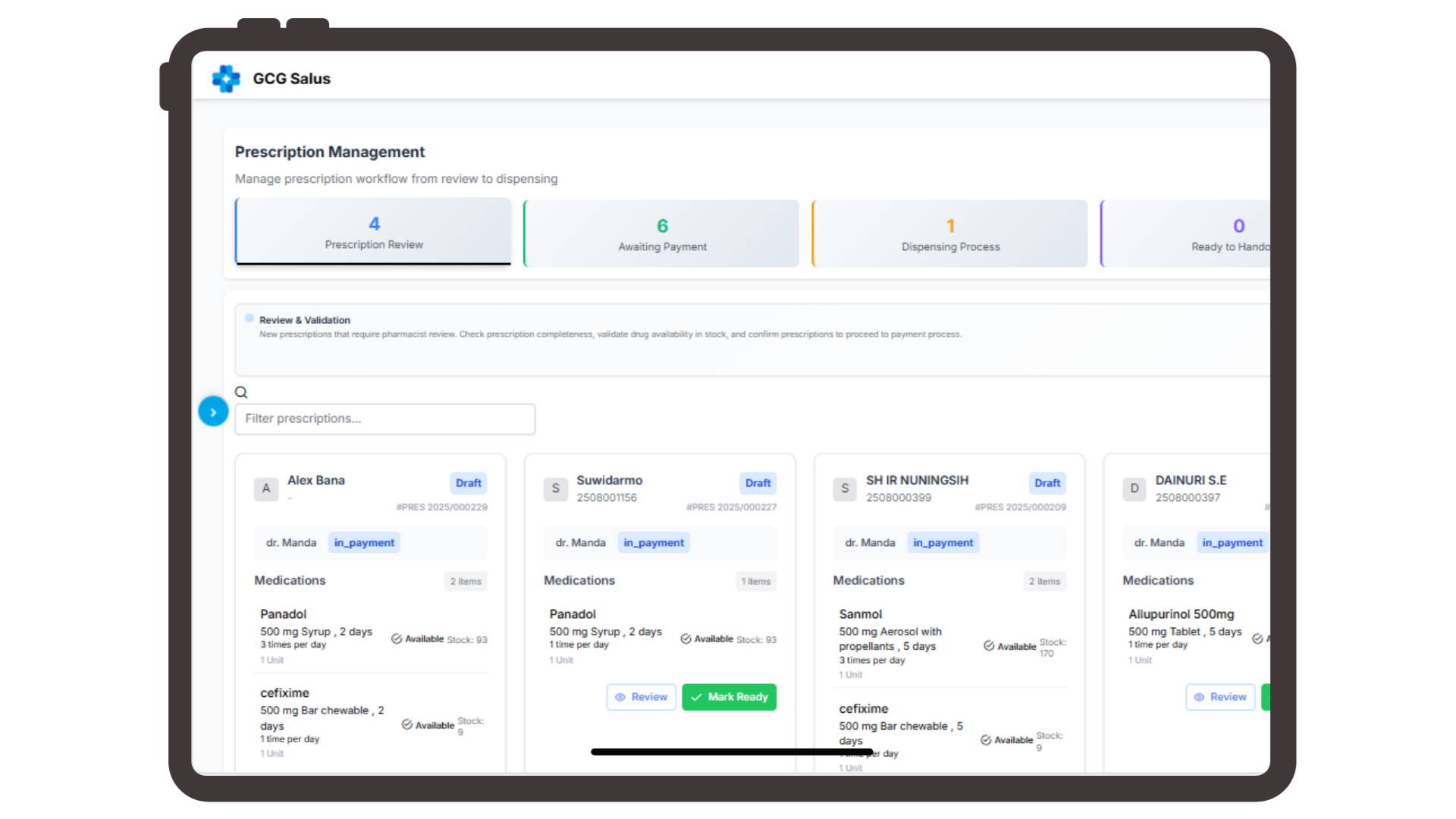This screenshot has height=819, width=1456.
Task: Click Draft badge on SH IR NUNINGSIH card
Action: coord(1047,483)
